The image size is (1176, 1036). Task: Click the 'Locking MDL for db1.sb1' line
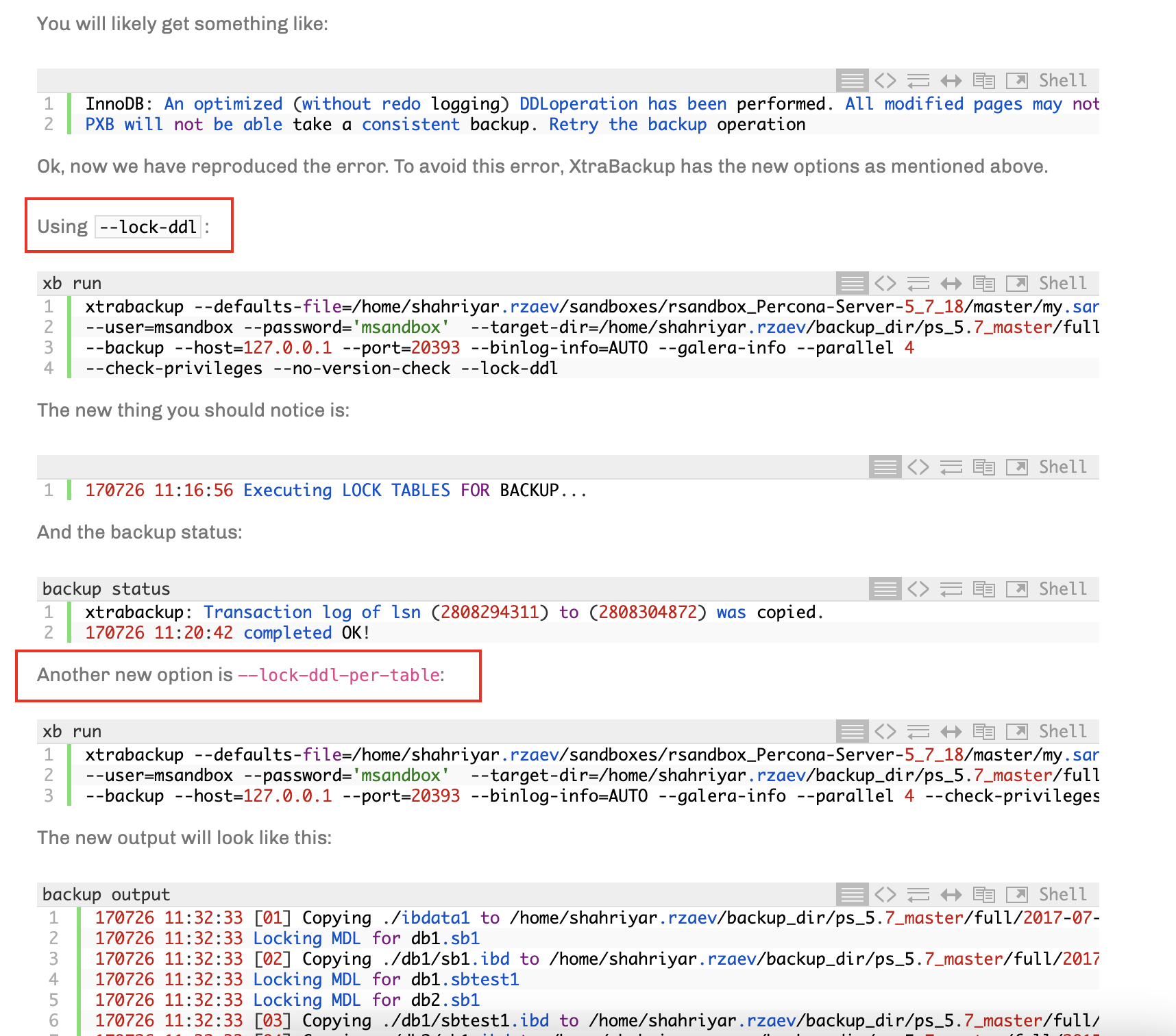(287, 939)
